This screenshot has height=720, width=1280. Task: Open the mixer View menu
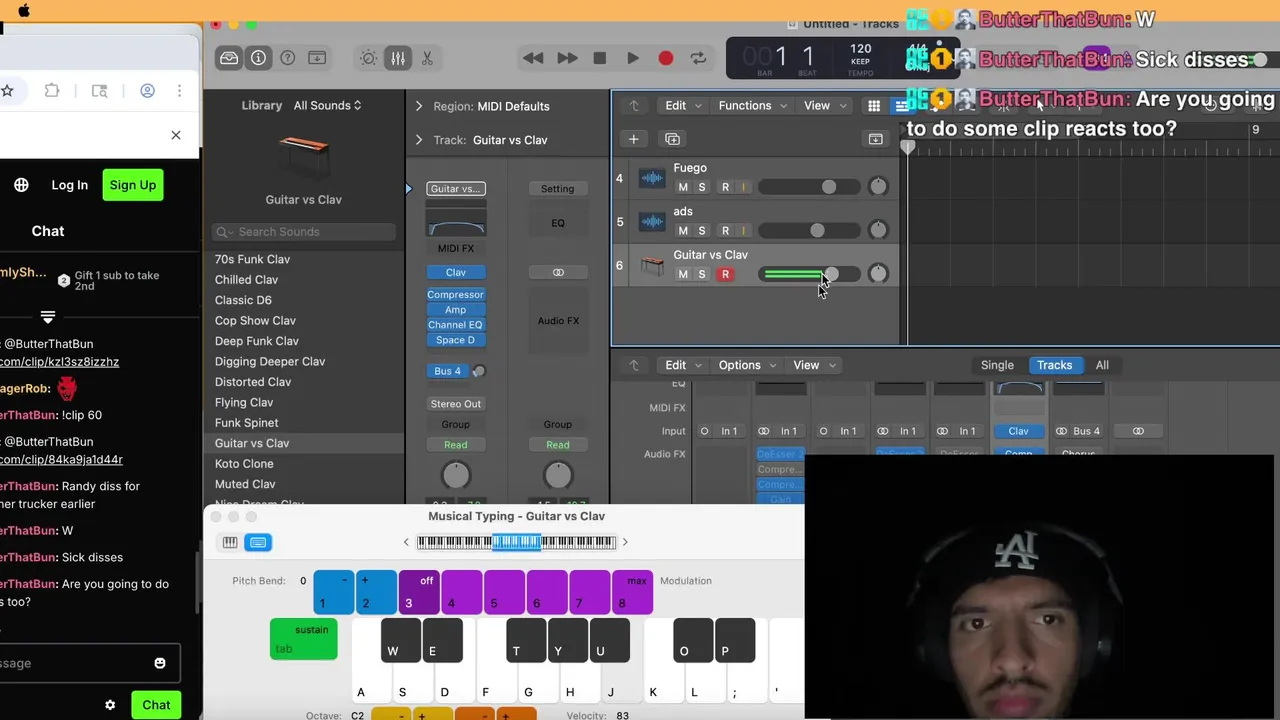[x=813, y=365]
